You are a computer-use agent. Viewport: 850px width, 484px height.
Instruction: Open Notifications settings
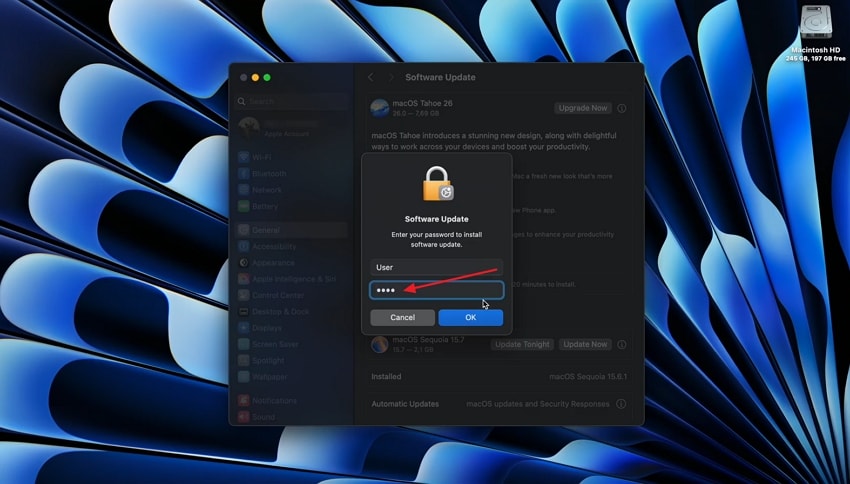(292, 401)
